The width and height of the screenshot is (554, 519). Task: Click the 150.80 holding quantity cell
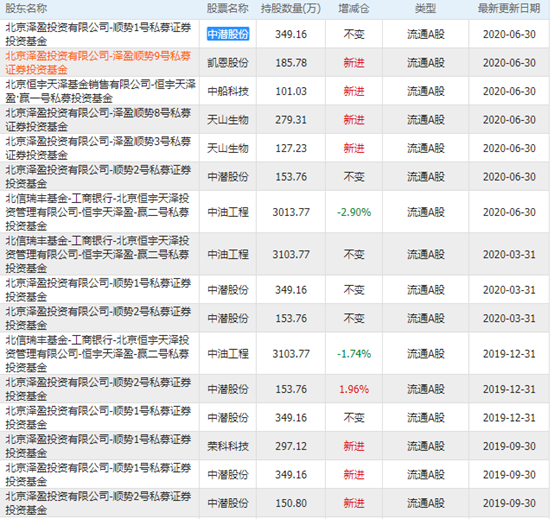pos(291,503)
